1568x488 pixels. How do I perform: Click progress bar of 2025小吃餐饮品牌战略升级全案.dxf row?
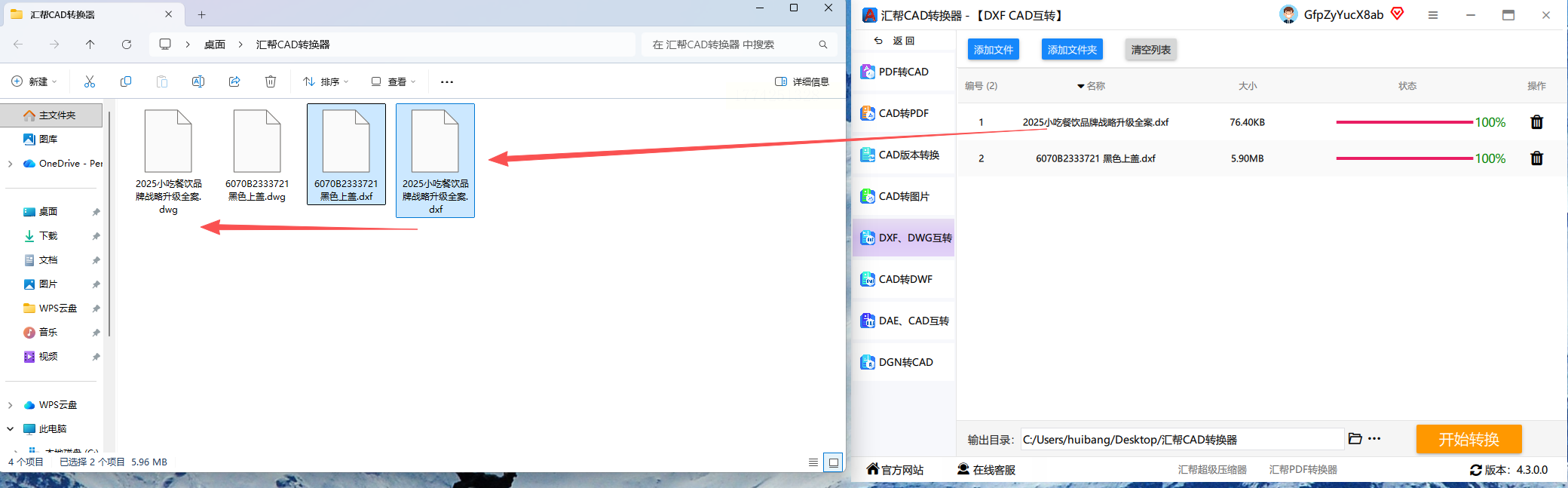1404,122
